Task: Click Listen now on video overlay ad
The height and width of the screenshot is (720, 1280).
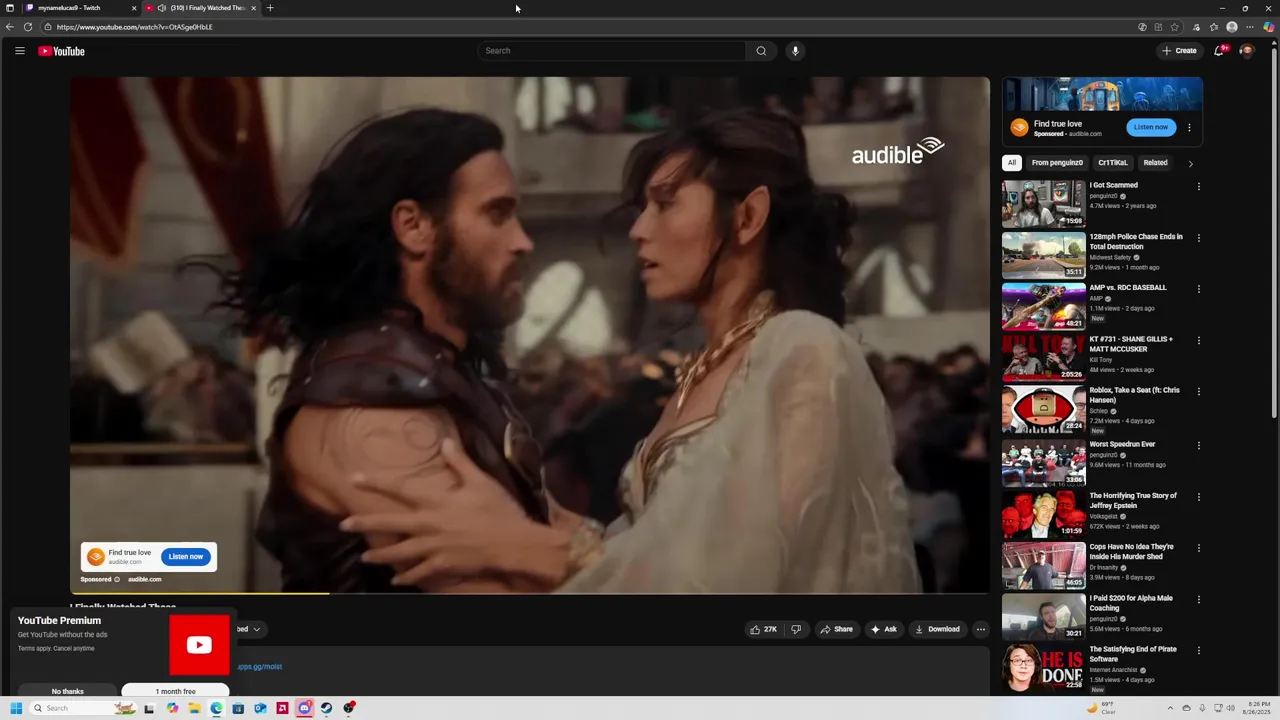Action: click(x=186, y=557)
